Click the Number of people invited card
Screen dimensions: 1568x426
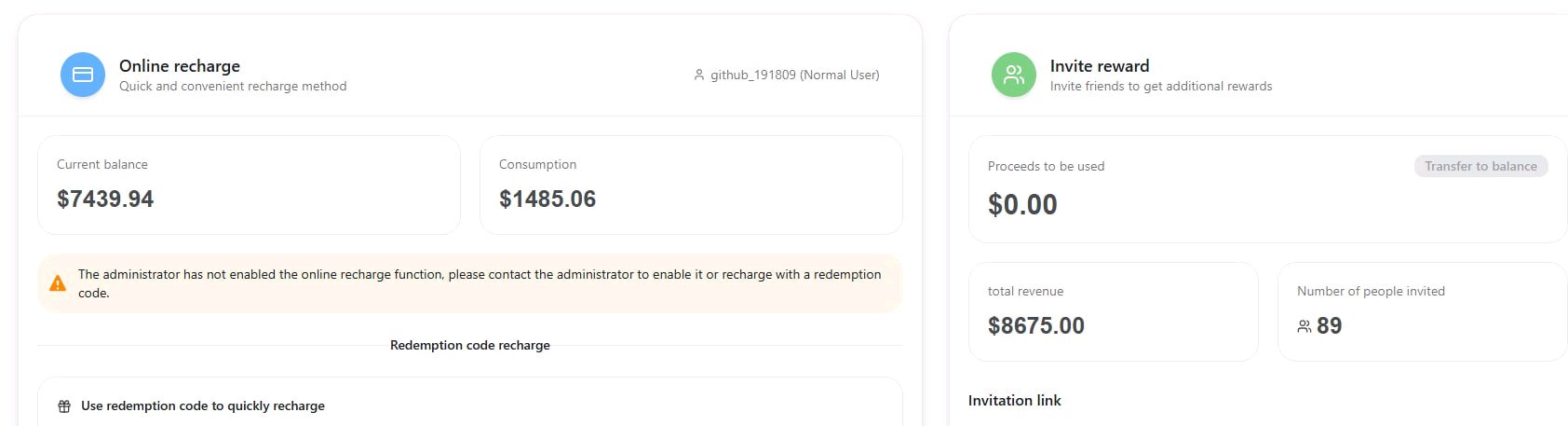[1423, 311]
